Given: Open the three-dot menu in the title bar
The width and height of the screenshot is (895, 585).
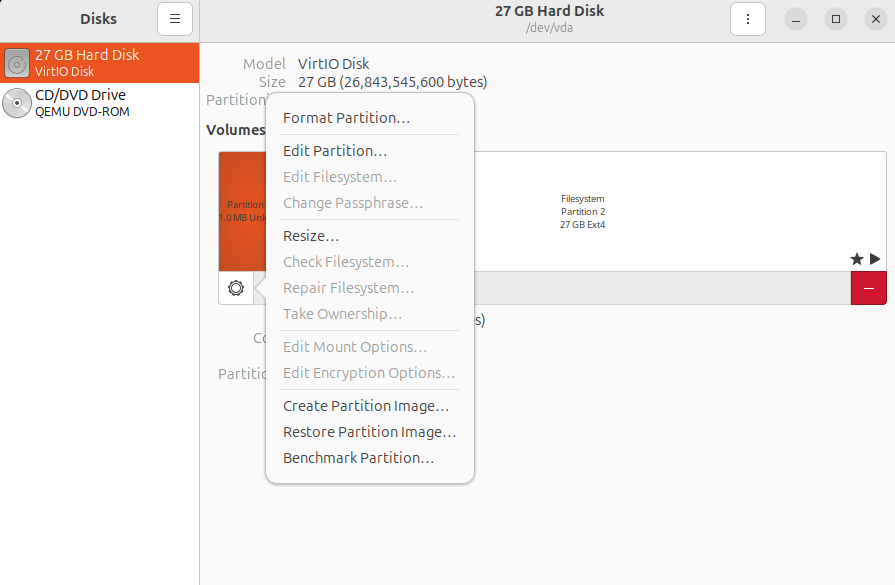Looking at the screenshot, I should point(748,18).
